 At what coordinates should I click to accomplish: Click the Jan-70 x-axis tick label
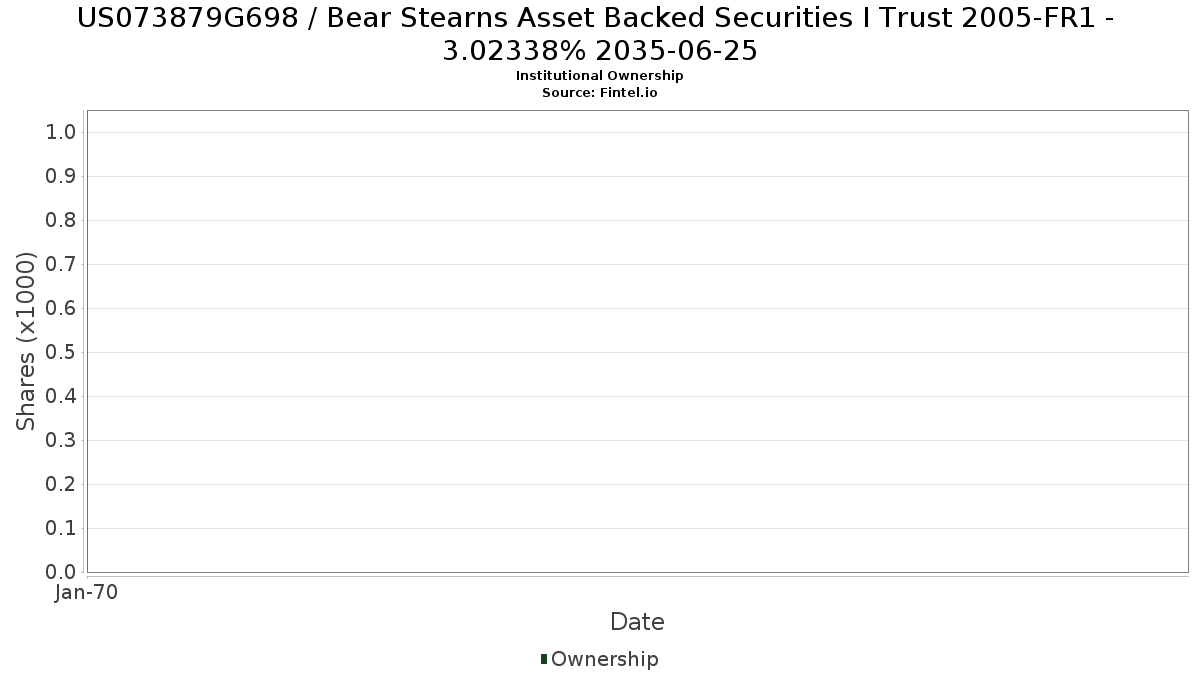[x=86, y=593]
